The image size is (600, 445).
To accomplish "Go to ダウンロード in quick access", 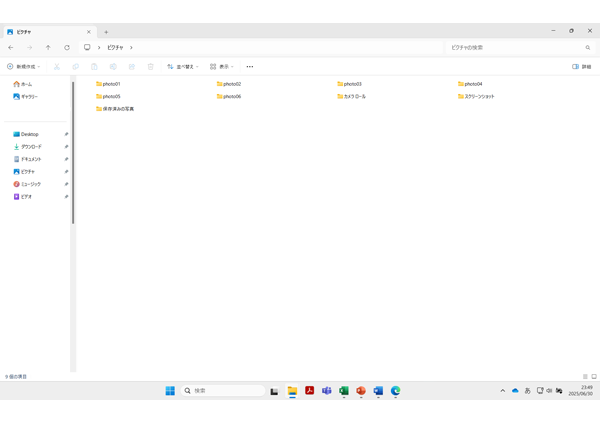I will pos(30,147).
